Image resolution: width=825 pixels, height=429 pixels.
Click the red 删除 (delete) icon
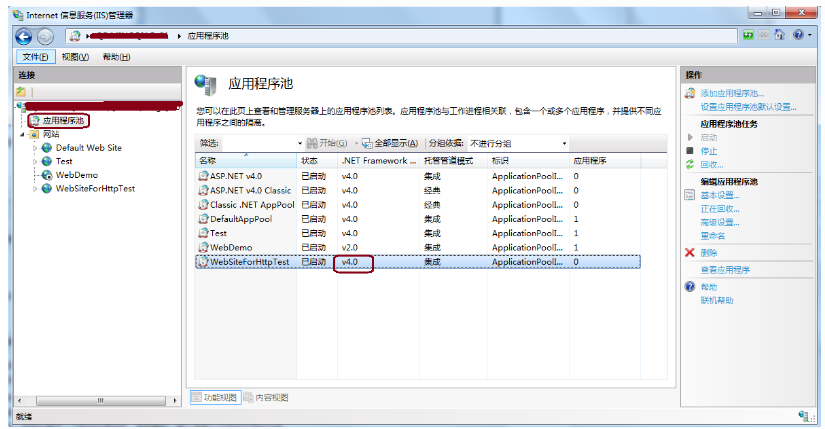tap(689, 253)
